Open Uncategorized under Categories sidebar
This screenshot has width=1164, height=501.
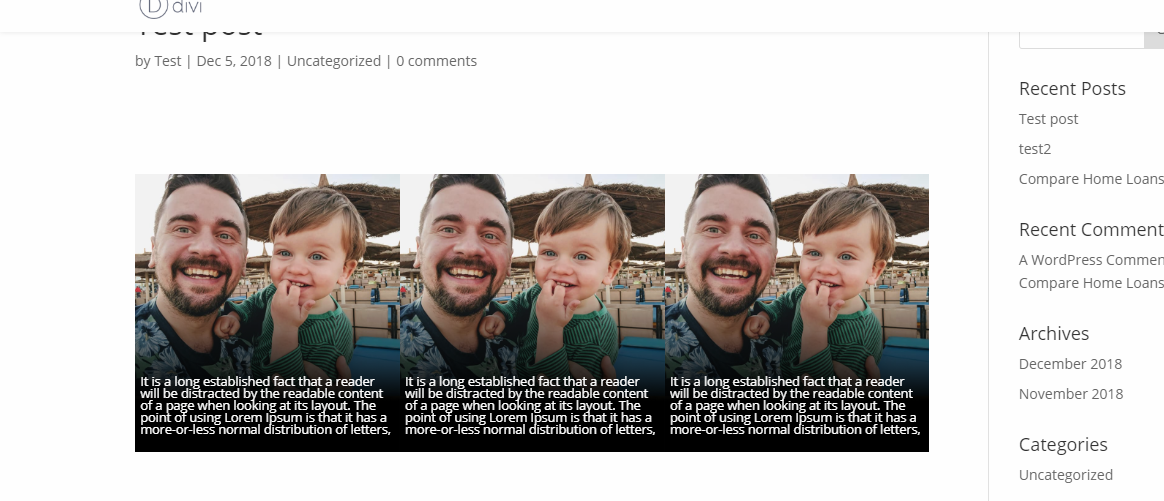(1065, 475)
